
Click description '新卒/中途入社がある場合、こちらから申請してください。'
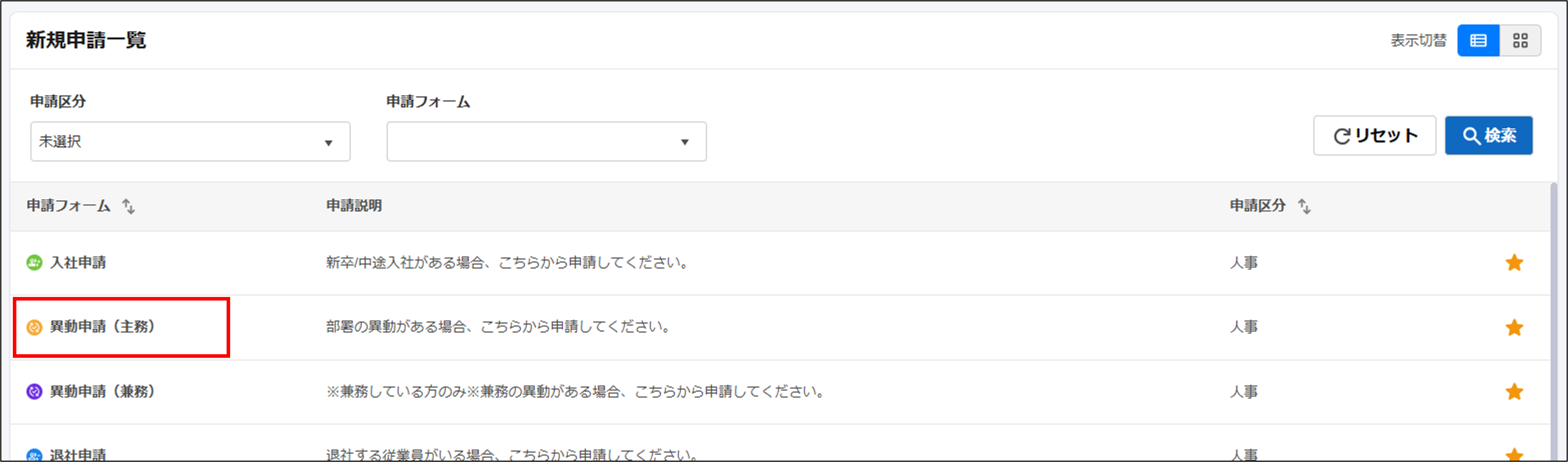508,263
